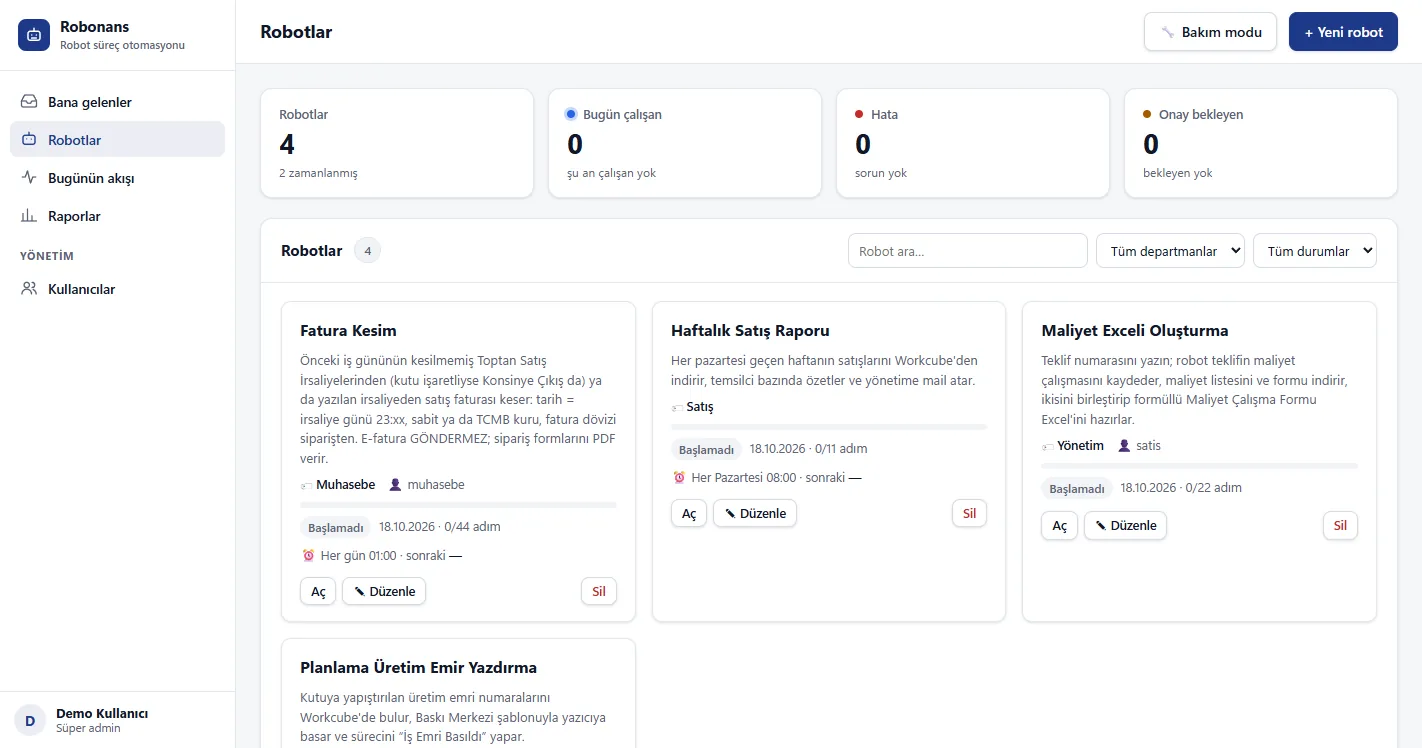This screenshot has height=748, width=1422.
Task: Click the Demo Kullanıcı avatar circle
Action: pos(30,720)
